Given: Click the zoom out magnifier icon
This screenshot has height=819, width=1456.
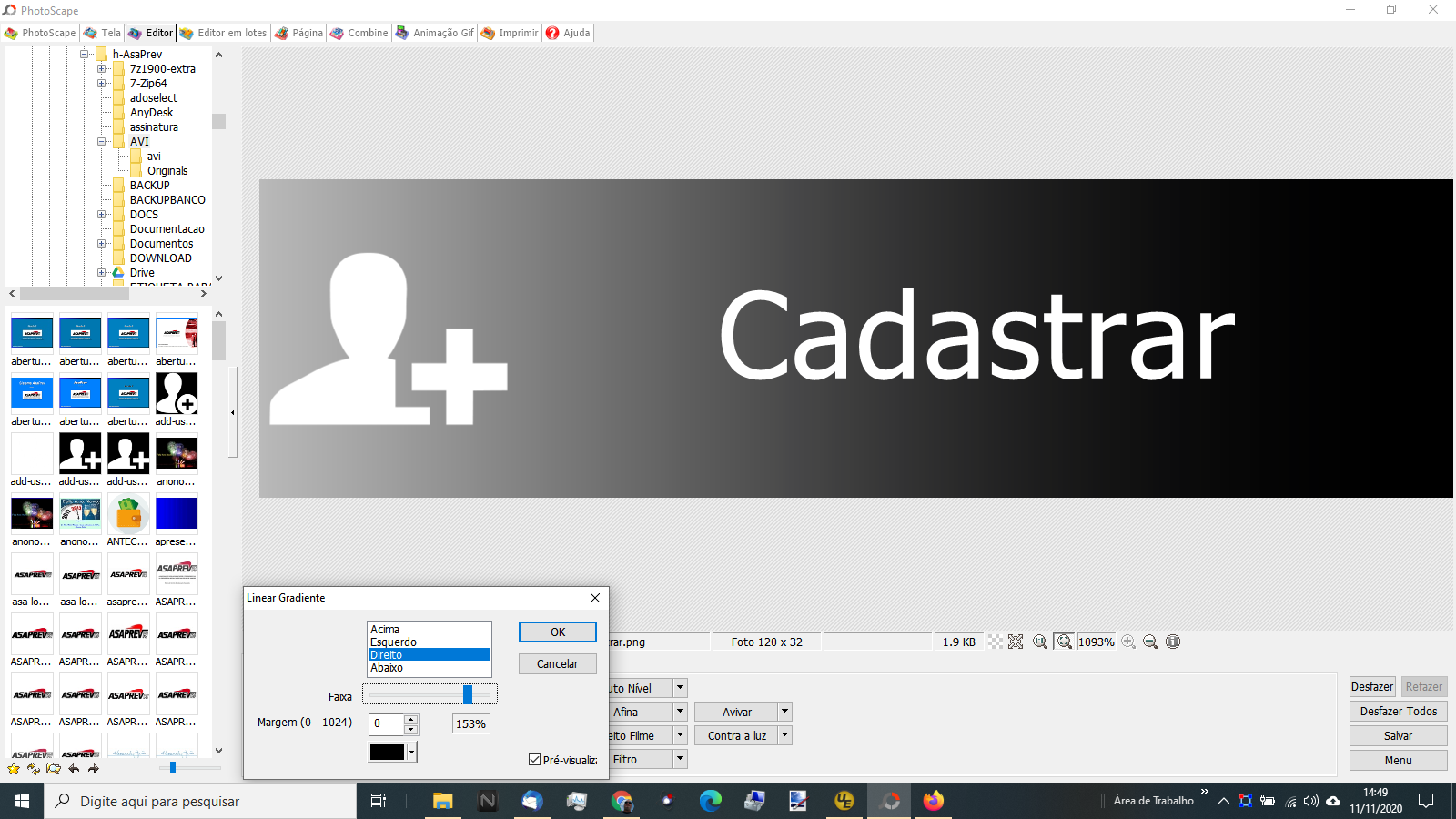Looking at the screenshot, I should coord(1150,642).
